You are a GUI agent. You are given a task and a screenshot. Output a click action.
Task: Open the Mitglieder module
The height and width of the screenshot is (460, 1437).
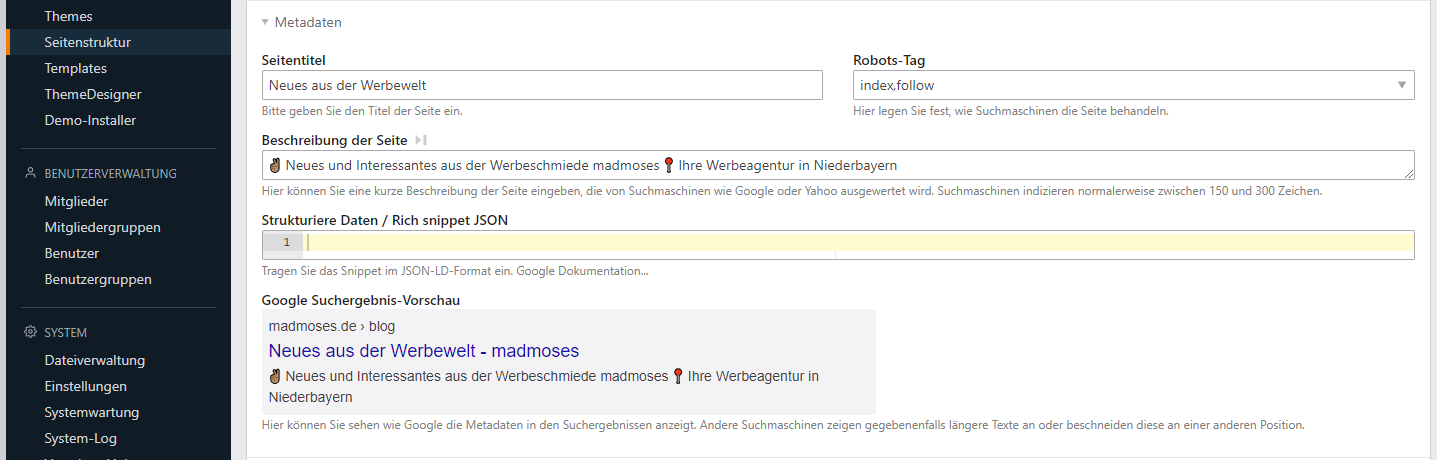[x=76, y=201]
